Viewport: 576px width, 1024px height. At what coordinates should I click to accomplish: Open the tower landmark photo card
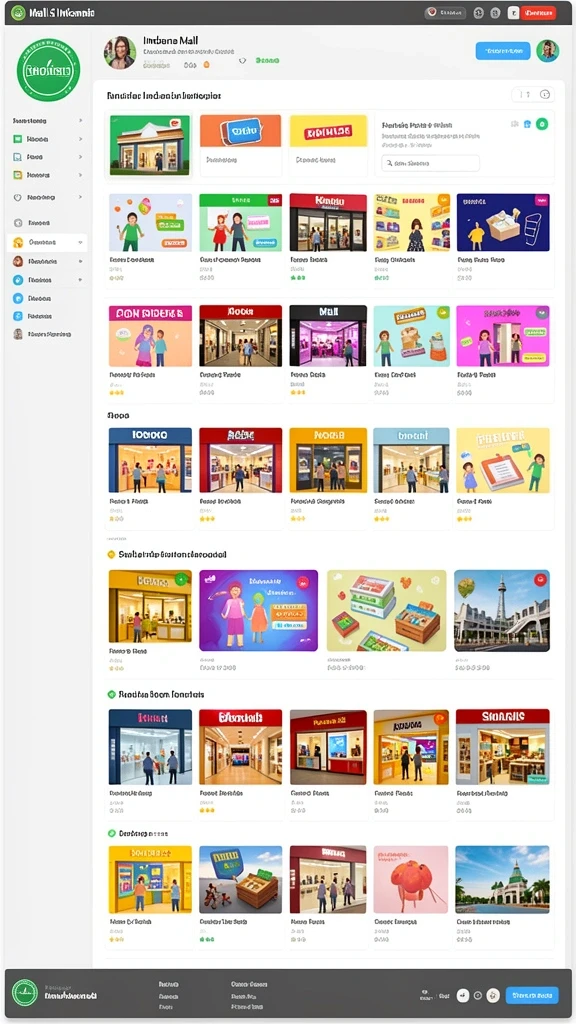[x=502, y=611]
